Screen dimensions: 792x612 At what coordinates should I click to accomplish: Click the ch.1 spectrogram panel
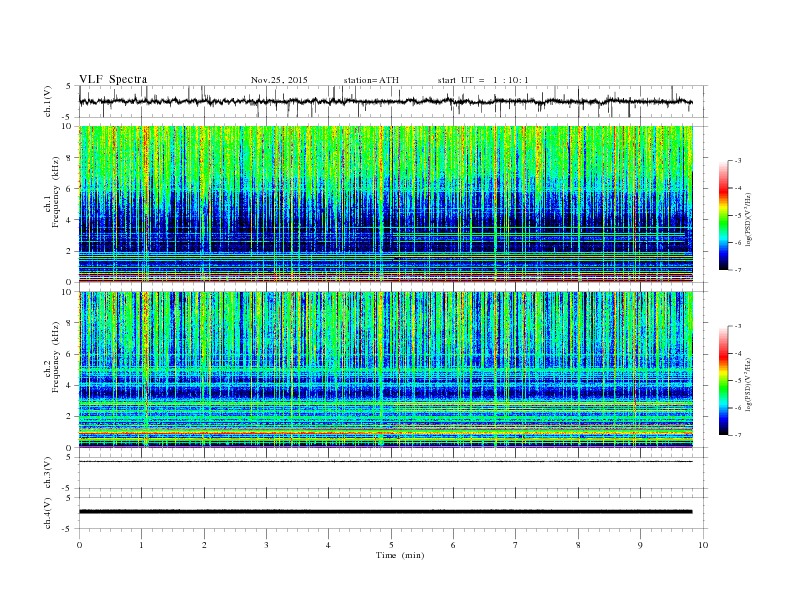[386, 204]
